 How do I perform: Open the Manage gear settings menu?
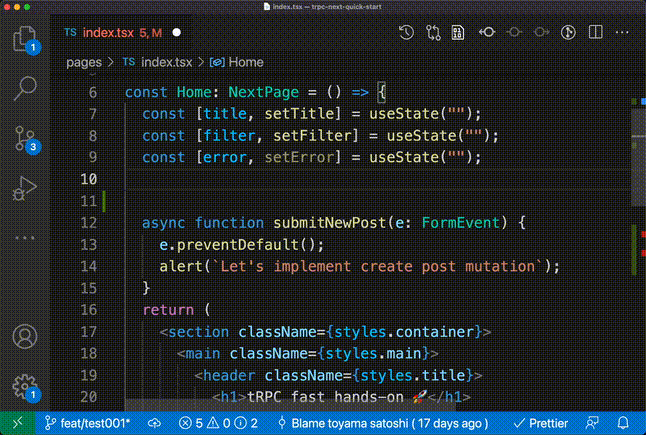coord(25,387)
